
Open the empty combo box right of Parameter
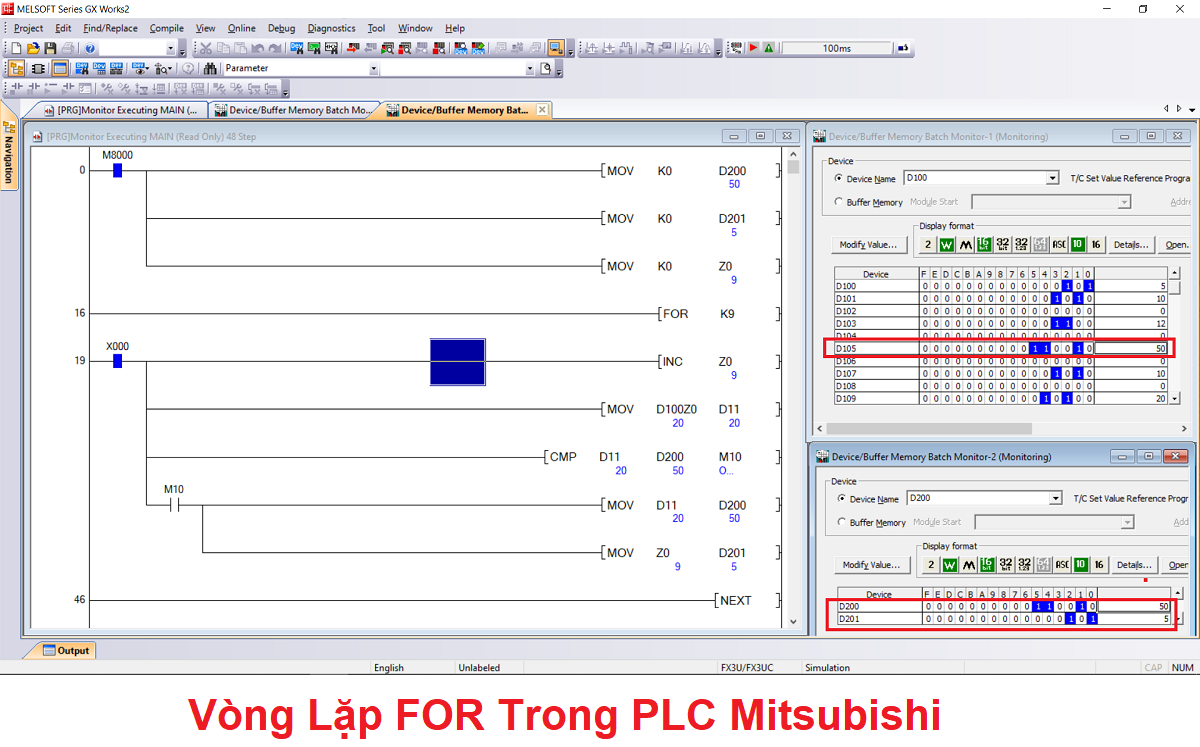pos(530,68)
